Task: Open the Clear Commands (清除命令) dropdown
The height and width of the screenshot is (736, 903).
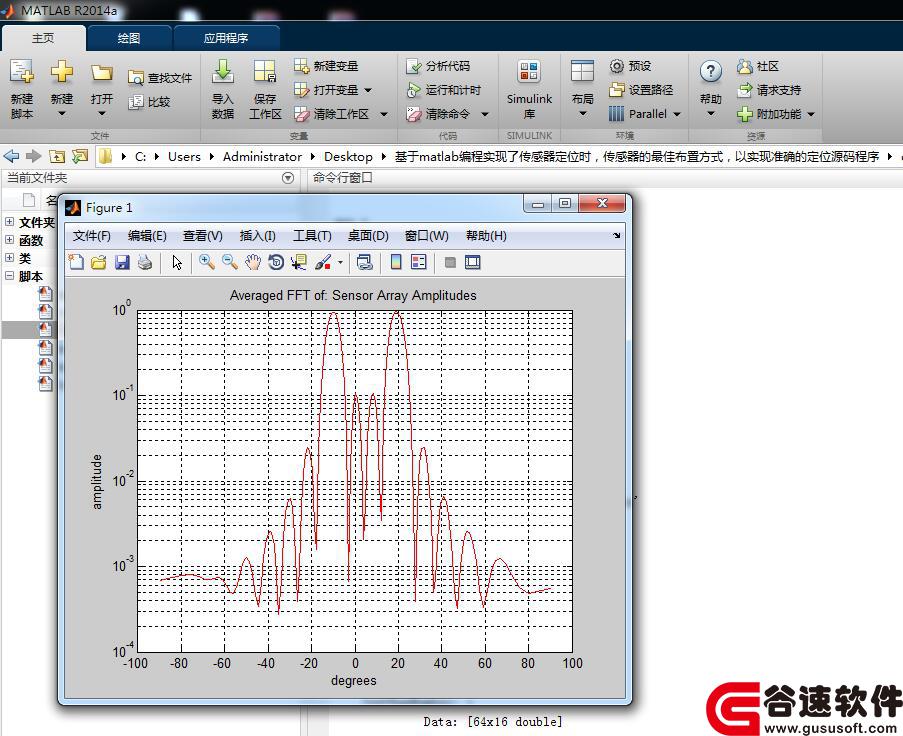Action: coord(485,114)
